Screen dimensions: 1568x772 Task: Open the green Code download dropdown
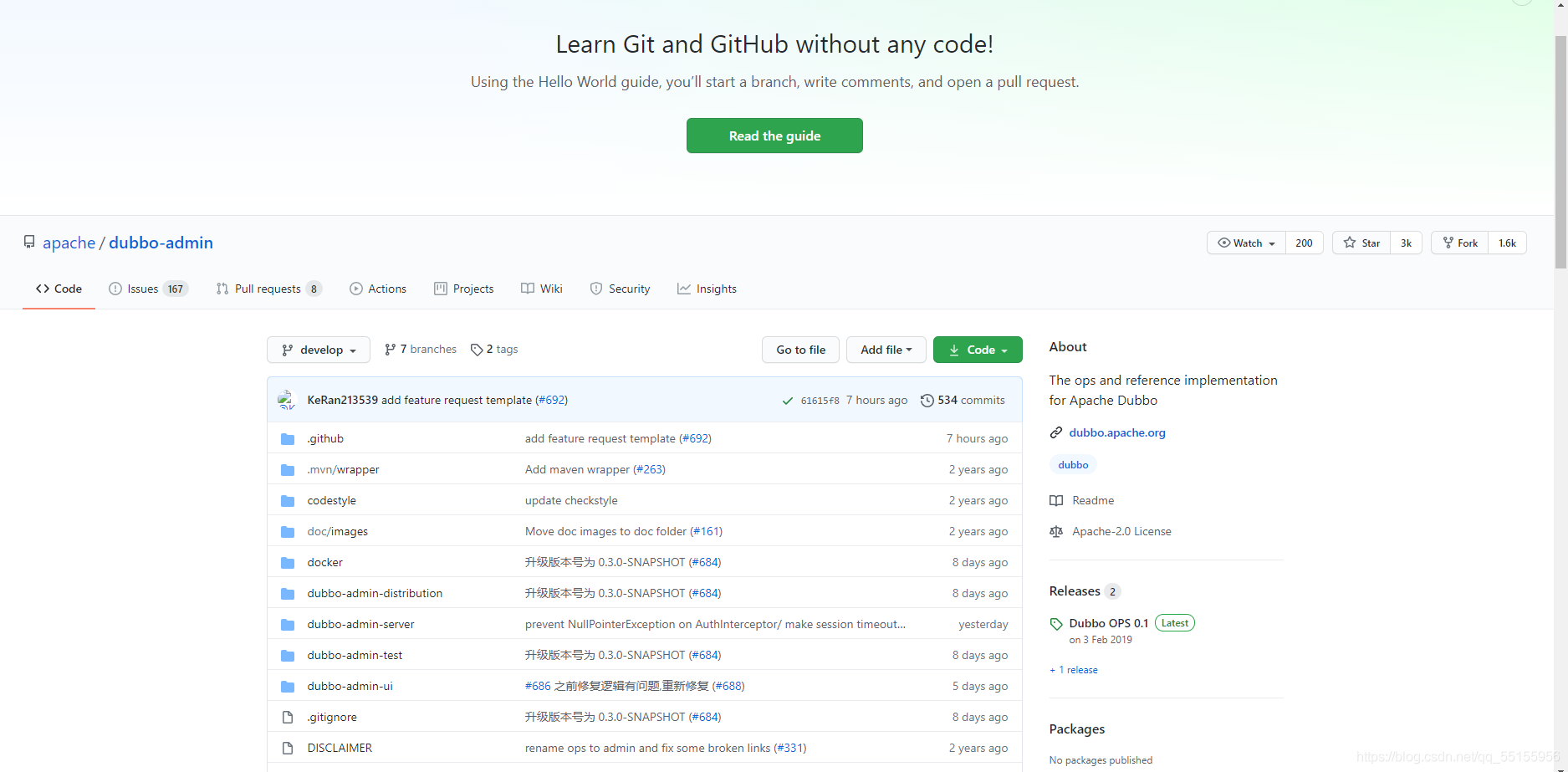tap(978, 350)
